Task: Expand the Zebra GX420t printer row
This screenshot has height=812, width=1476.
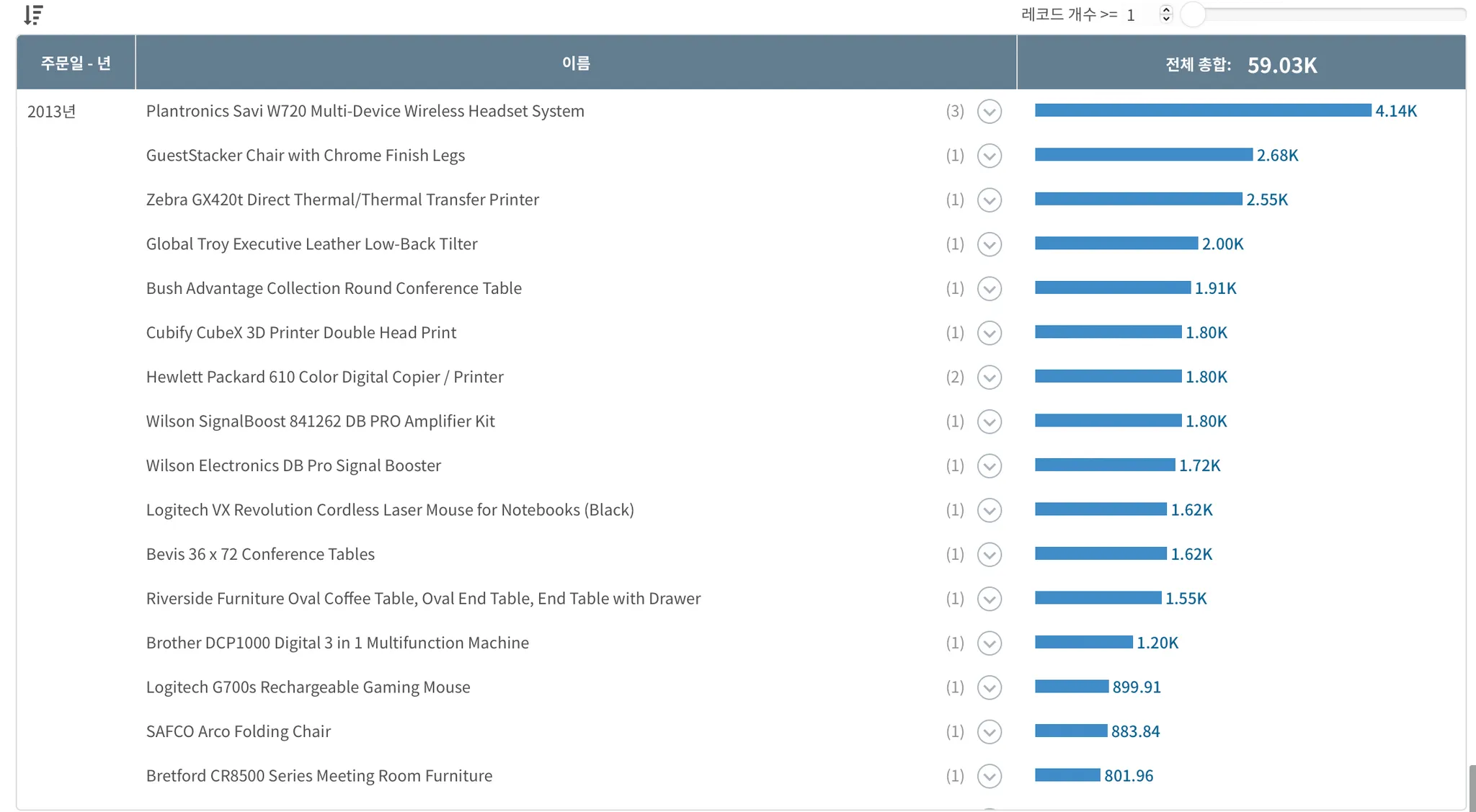Action: point(989,200)
